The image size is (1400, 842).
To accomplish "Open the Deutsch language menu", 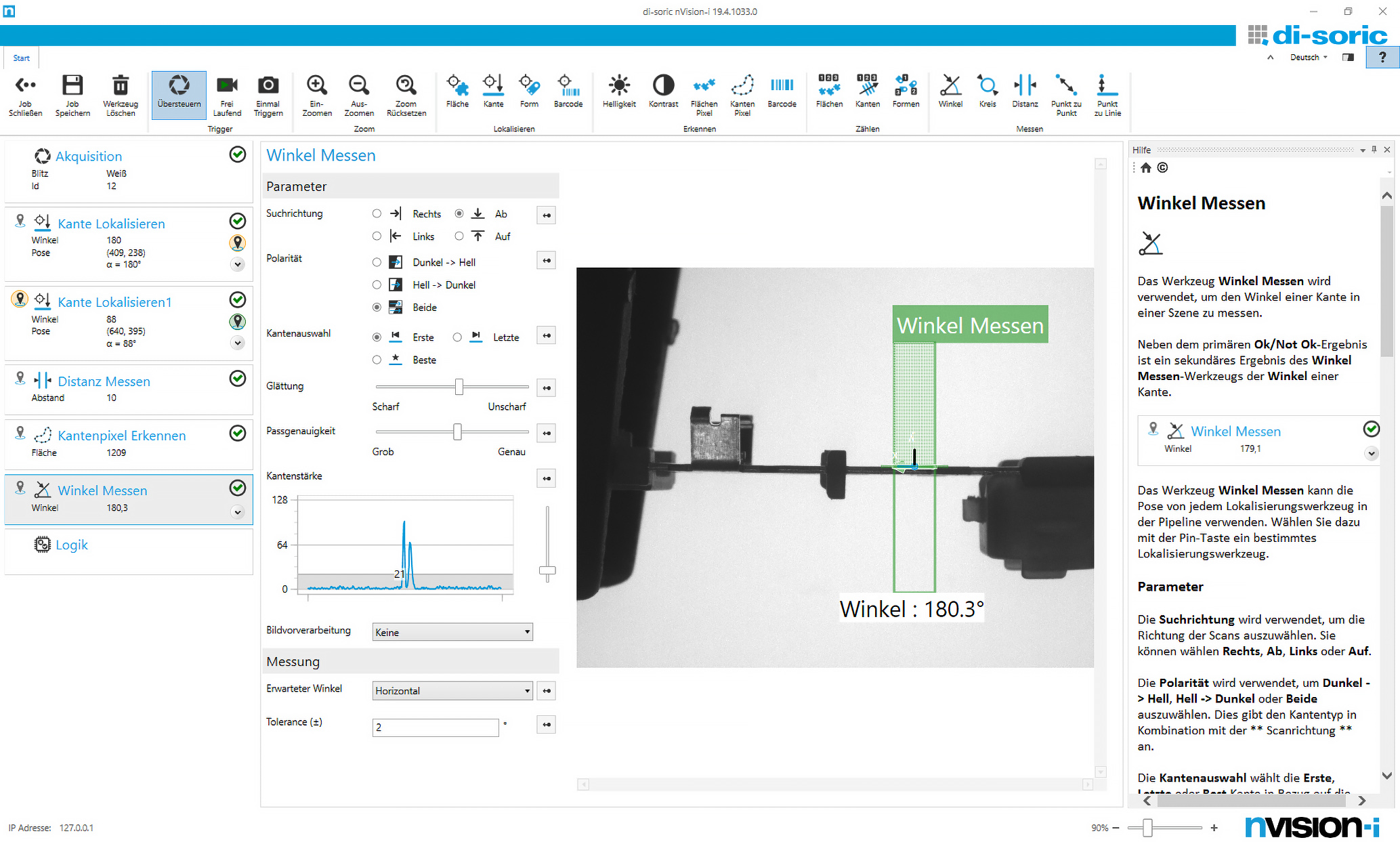I will [x=1308, y=58].
